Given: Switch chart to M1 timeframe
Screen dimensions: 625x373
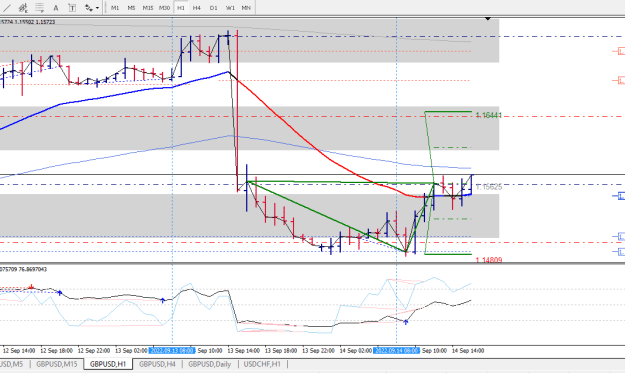Looking at the screenshot, I should [115, 8].
